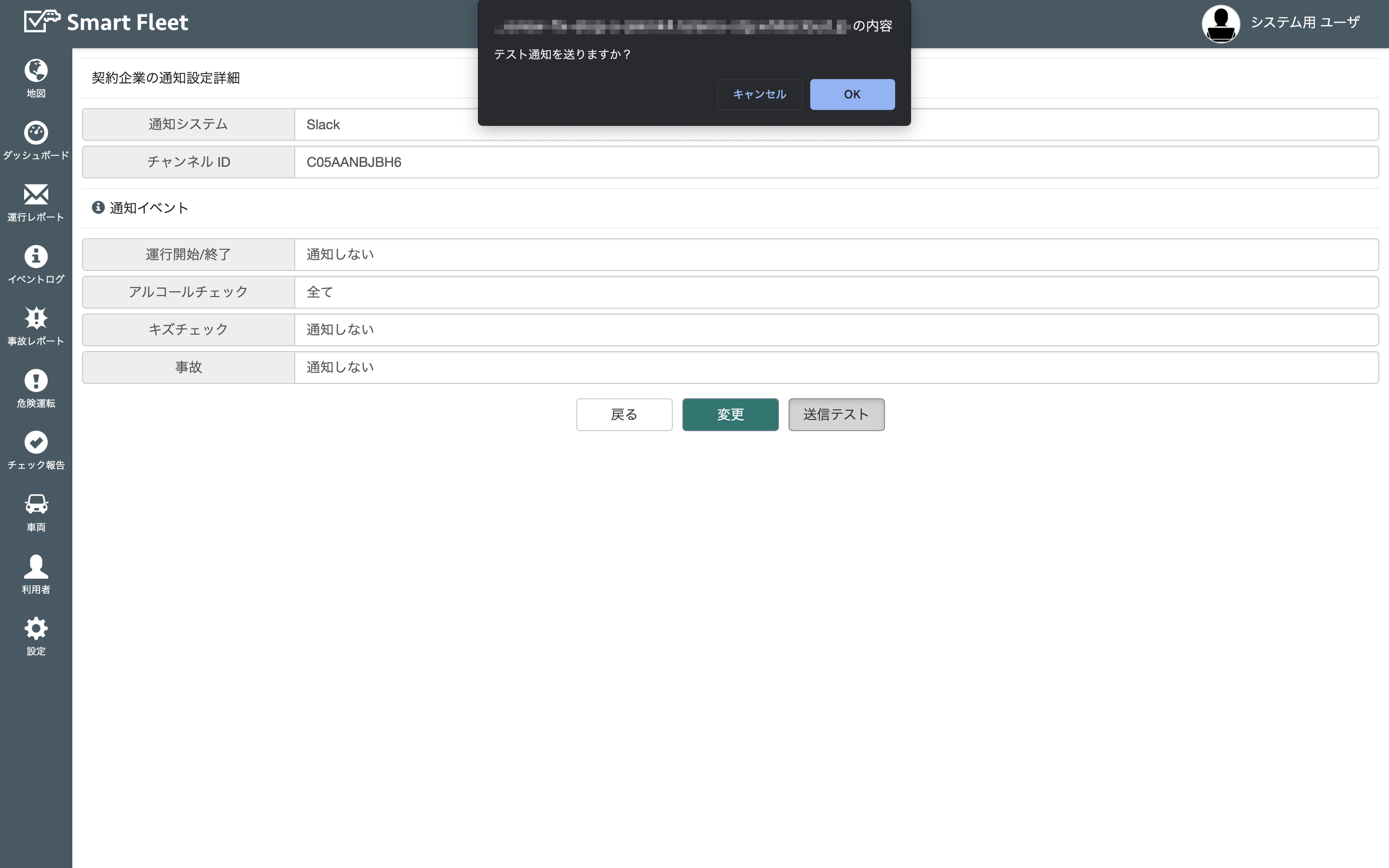This screenshot has width=1389, height=868.
Task: Open 事故レポート burst icon
Action: click(36, 318)
